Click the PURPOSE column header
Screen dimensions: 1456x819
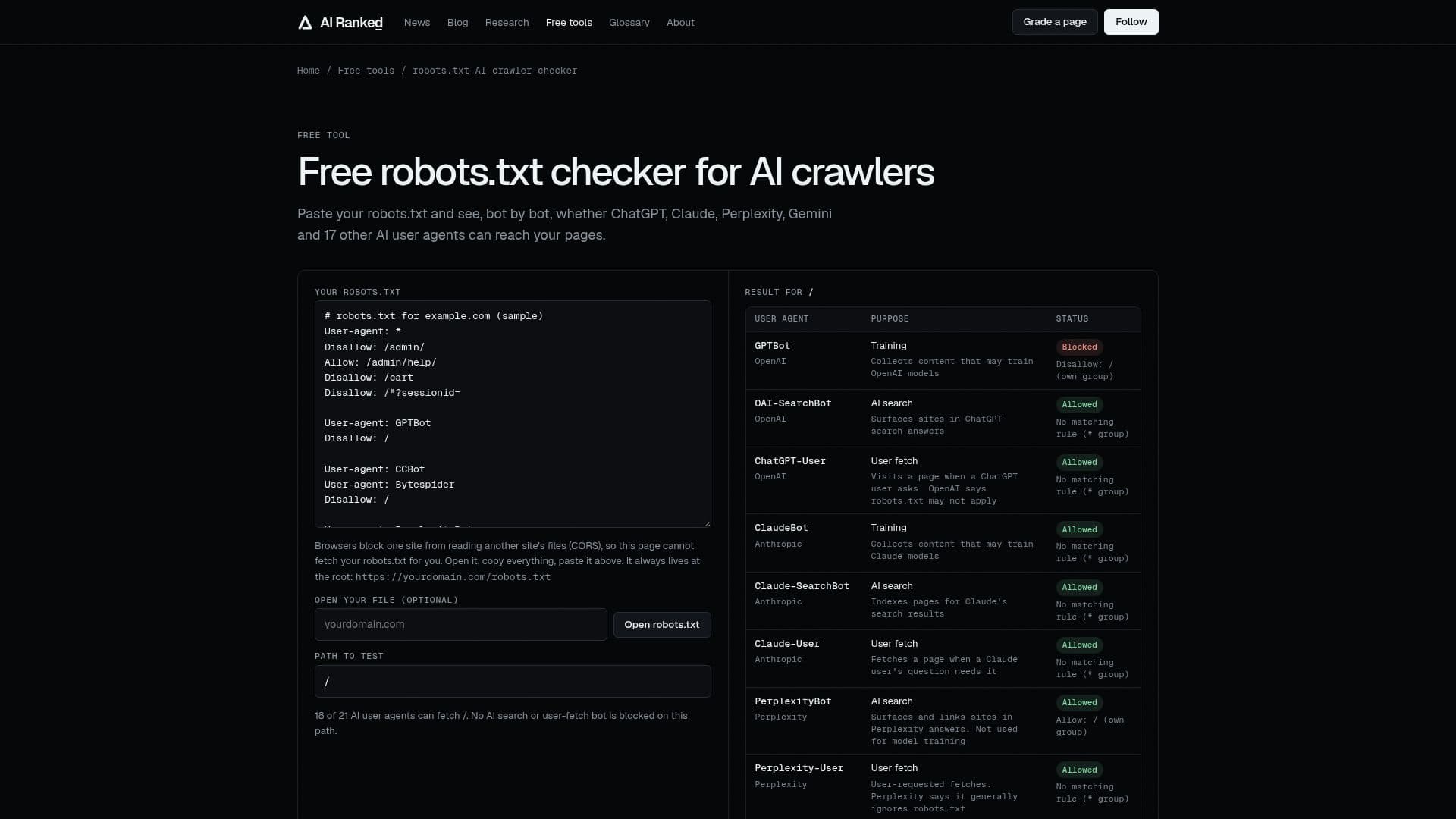pyautogui.click(x=890, y=319)
